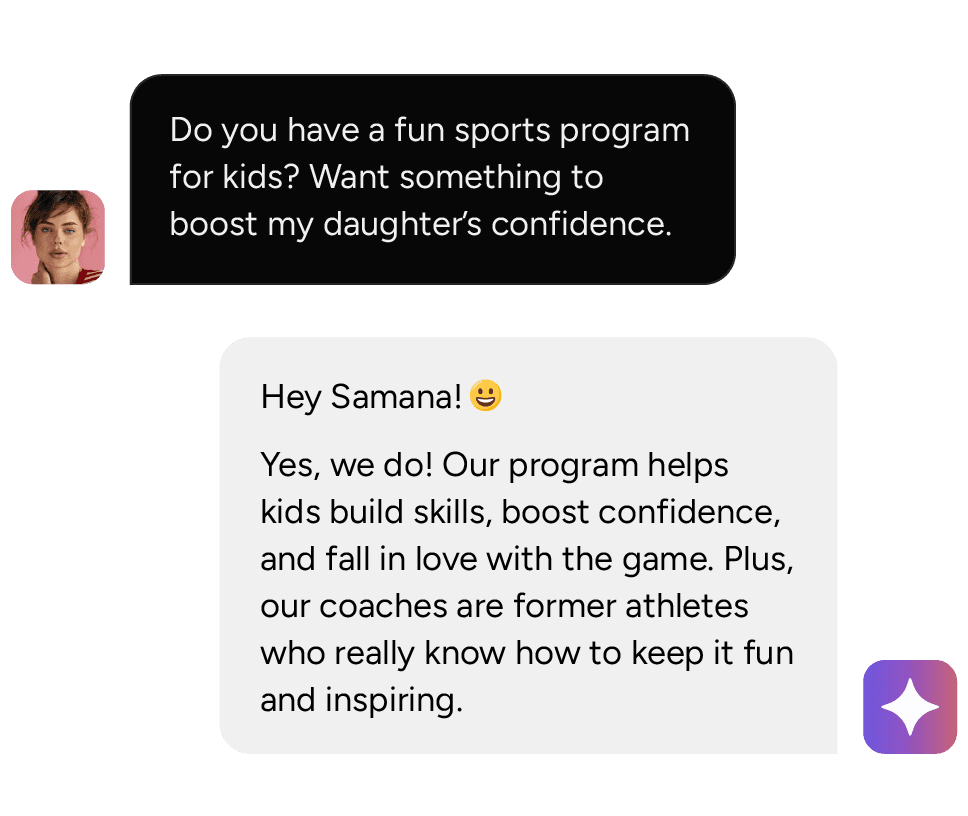Click the purple sparkle AI assistant icon
The width and height of the screenshot is (968, 816).
tap(910, 706)
